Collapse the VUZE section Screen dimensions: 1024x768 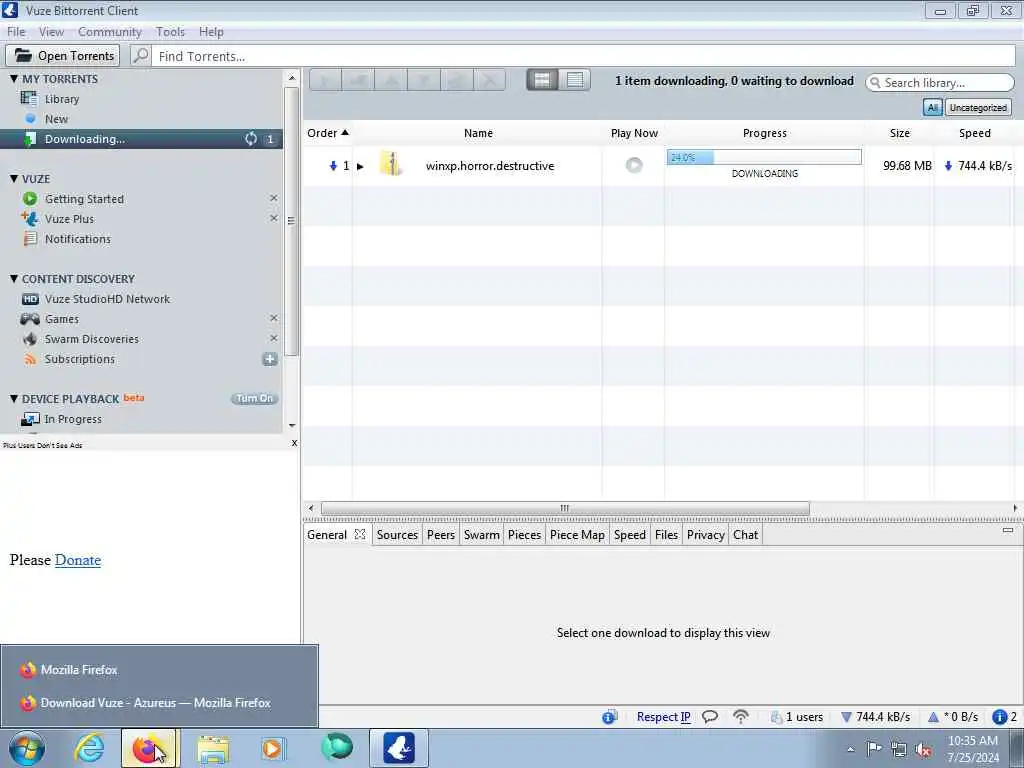click(14, 178)
